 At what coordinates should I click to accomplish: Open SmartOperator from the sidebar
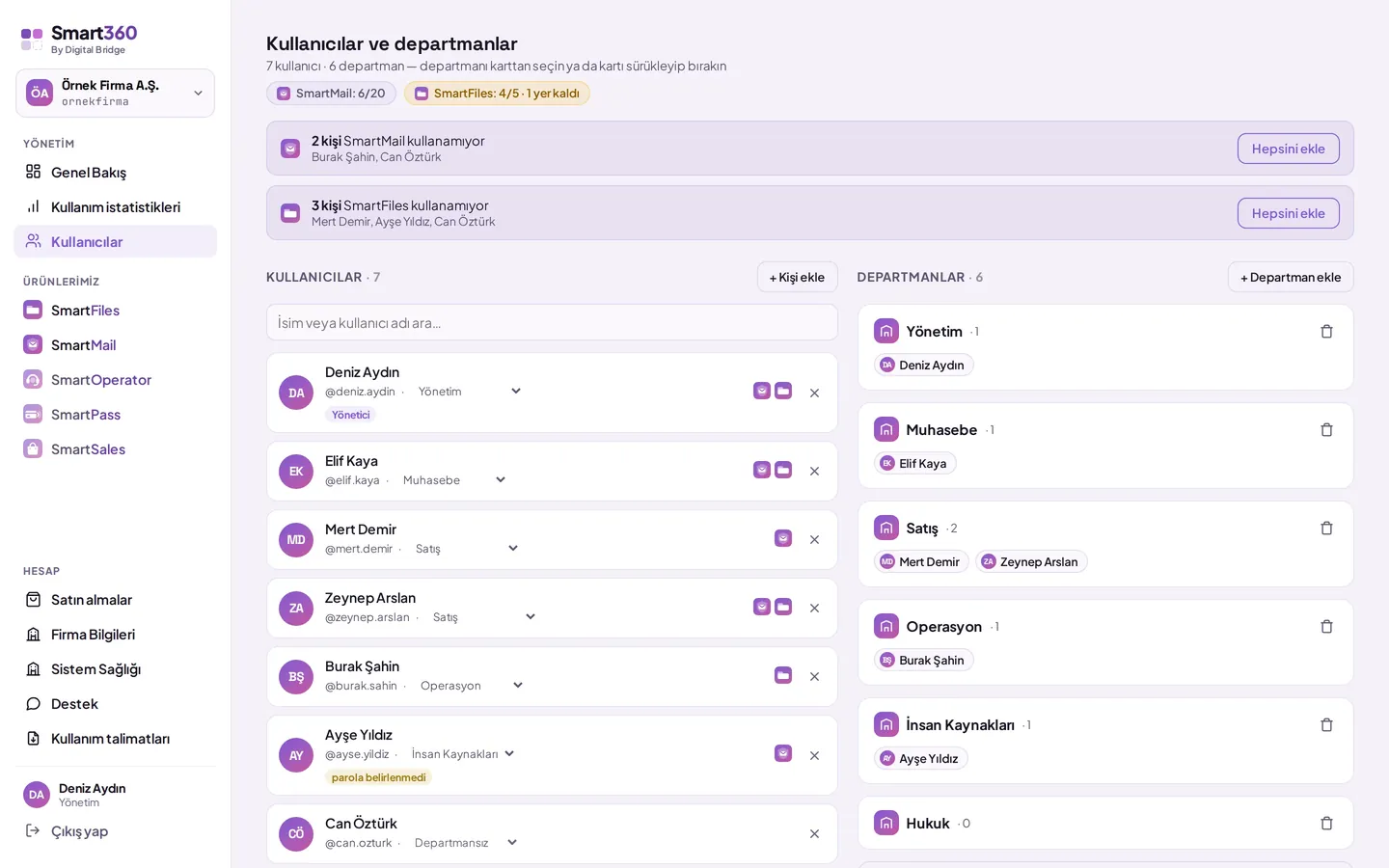pyautogui.click(x=115, y=379)
